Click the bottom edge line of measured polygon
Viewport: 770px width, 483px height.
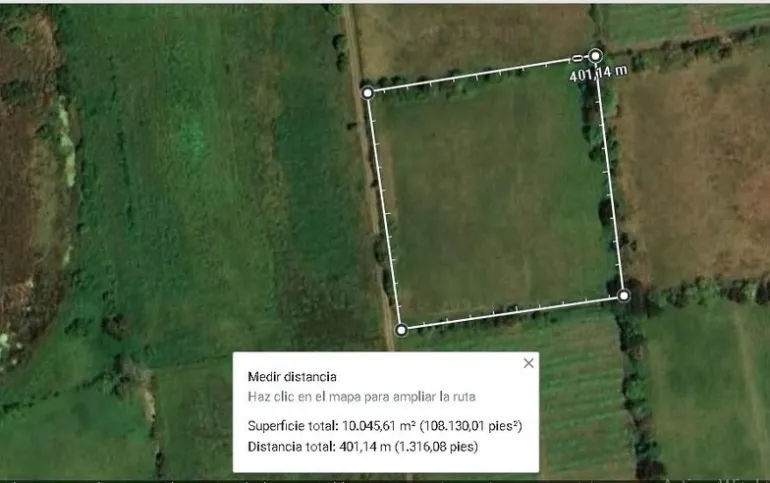pyautogui.click(x=512, y=313)
